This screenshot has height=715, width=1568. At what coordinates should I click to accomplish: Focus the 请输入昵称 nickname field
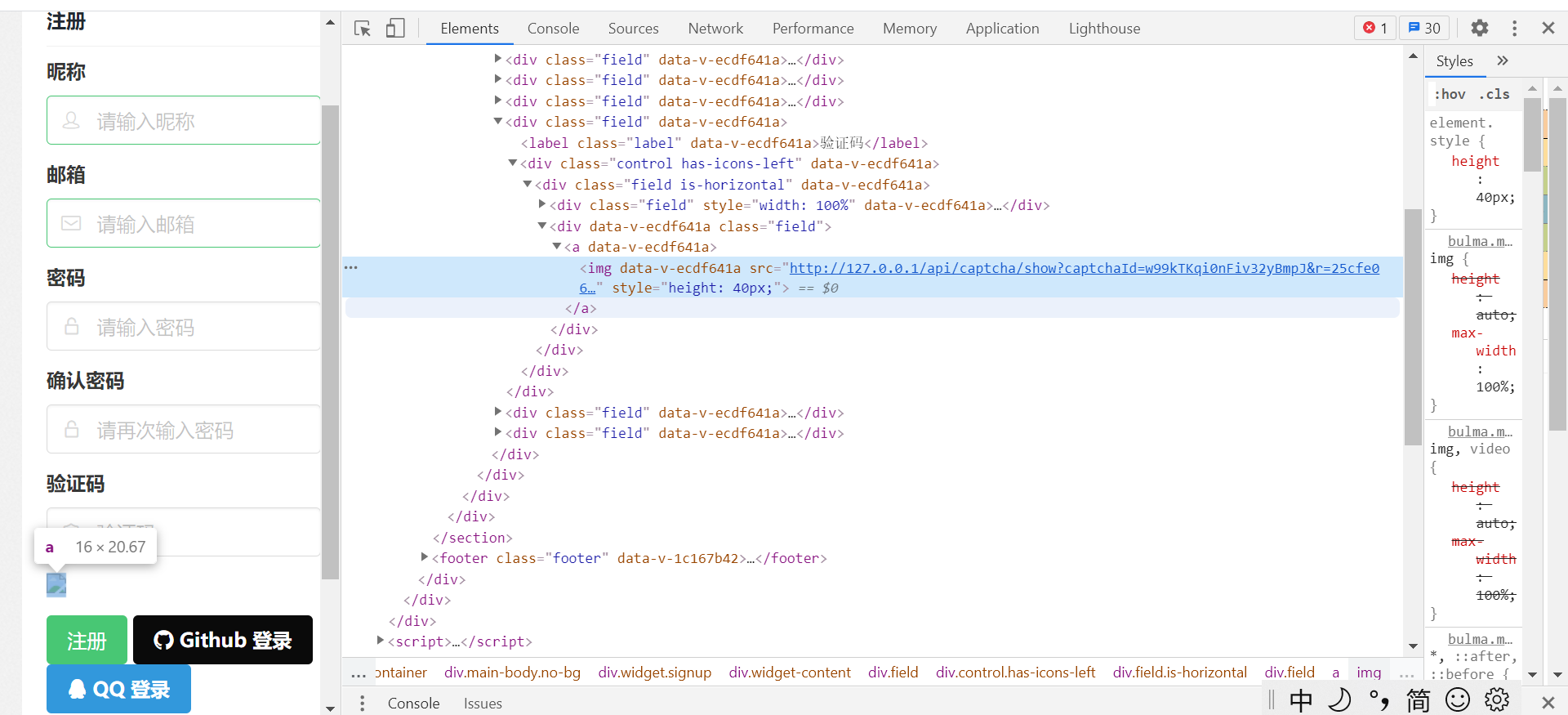(x=184, y=120)
